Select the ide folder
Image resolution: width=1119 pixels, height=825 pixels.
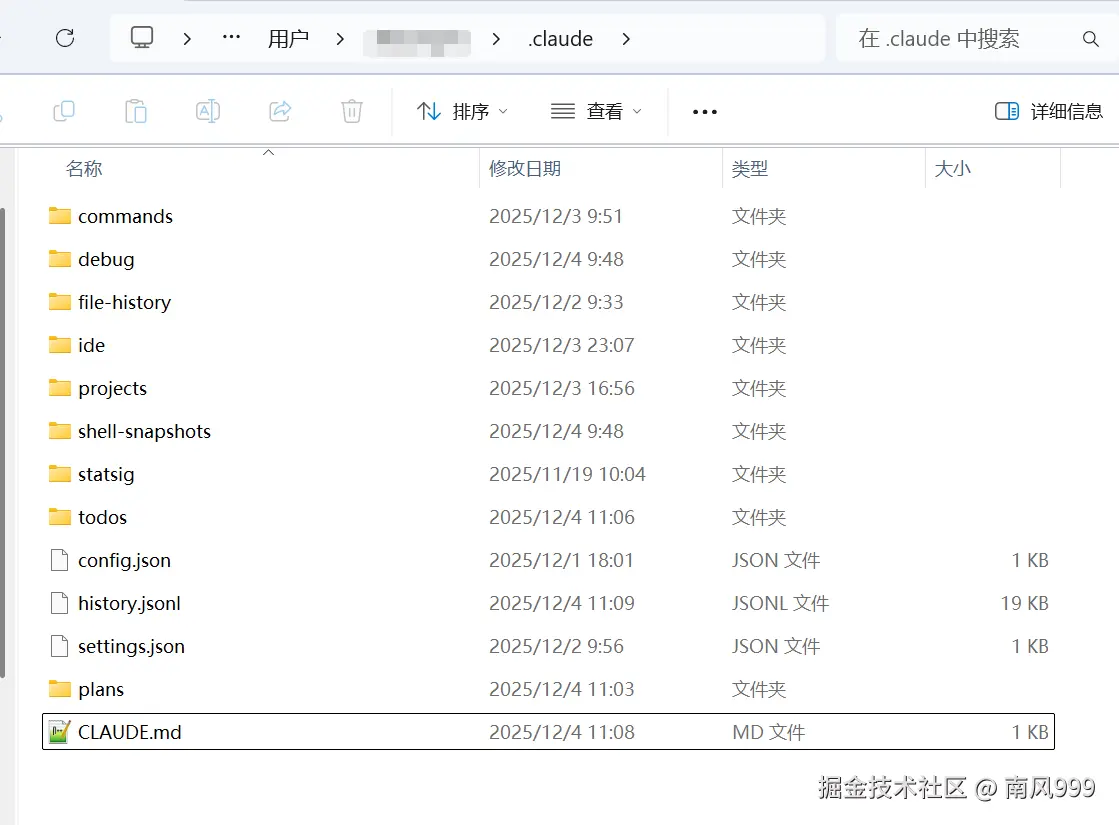point(548,345)
